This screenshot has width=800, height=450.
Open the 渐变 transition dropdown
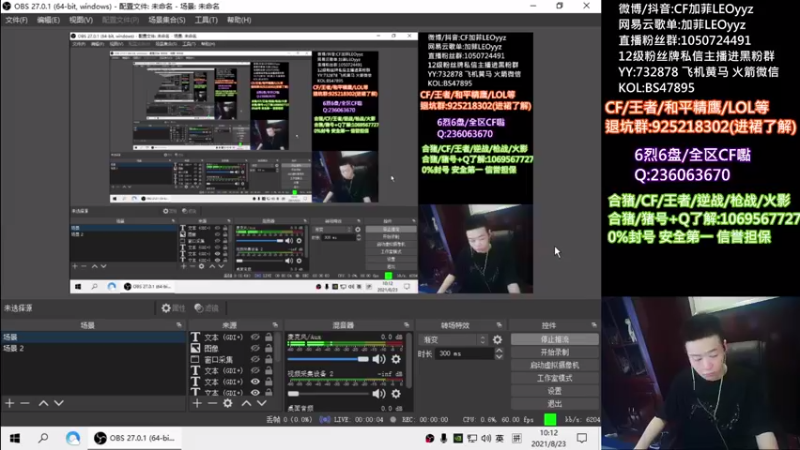click(454, 339)
